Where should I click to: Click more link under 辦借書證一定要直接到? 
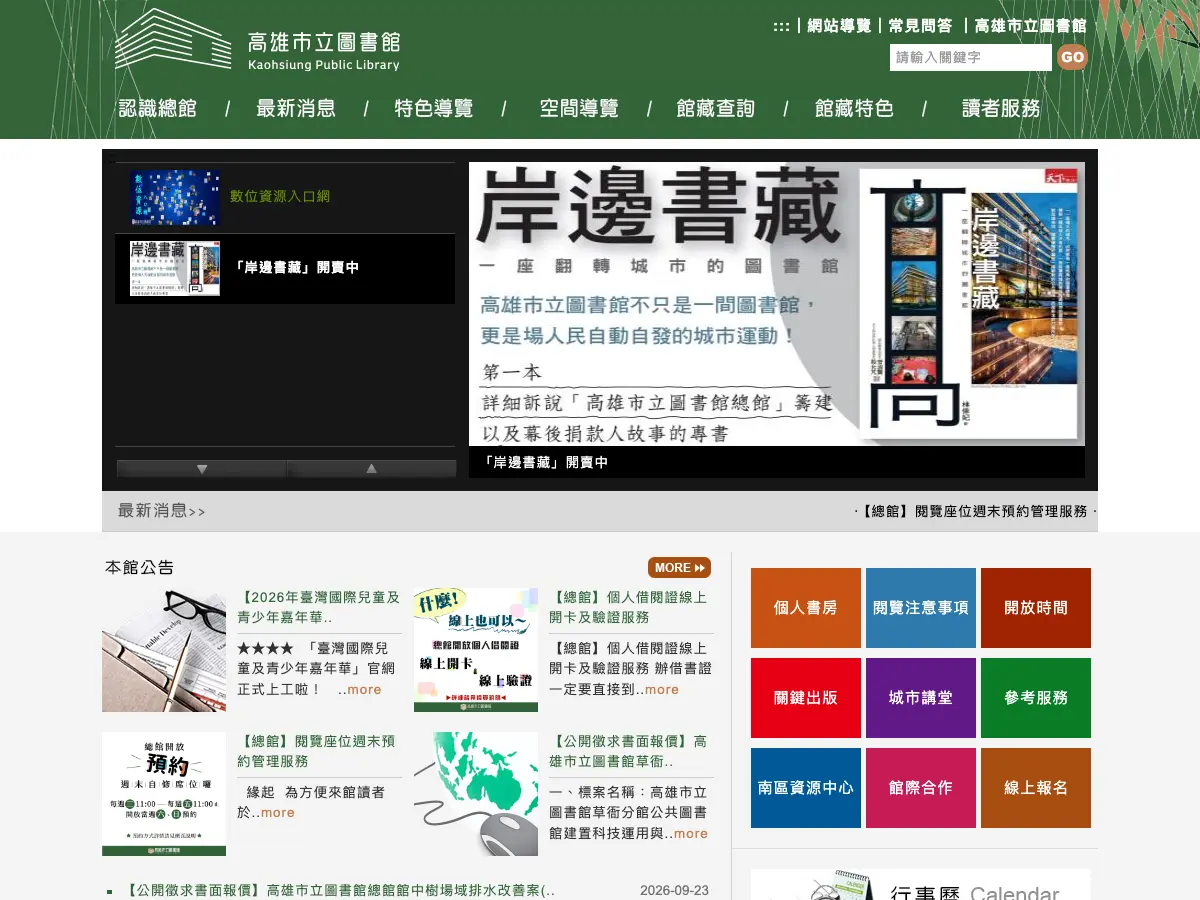(661, 689)
